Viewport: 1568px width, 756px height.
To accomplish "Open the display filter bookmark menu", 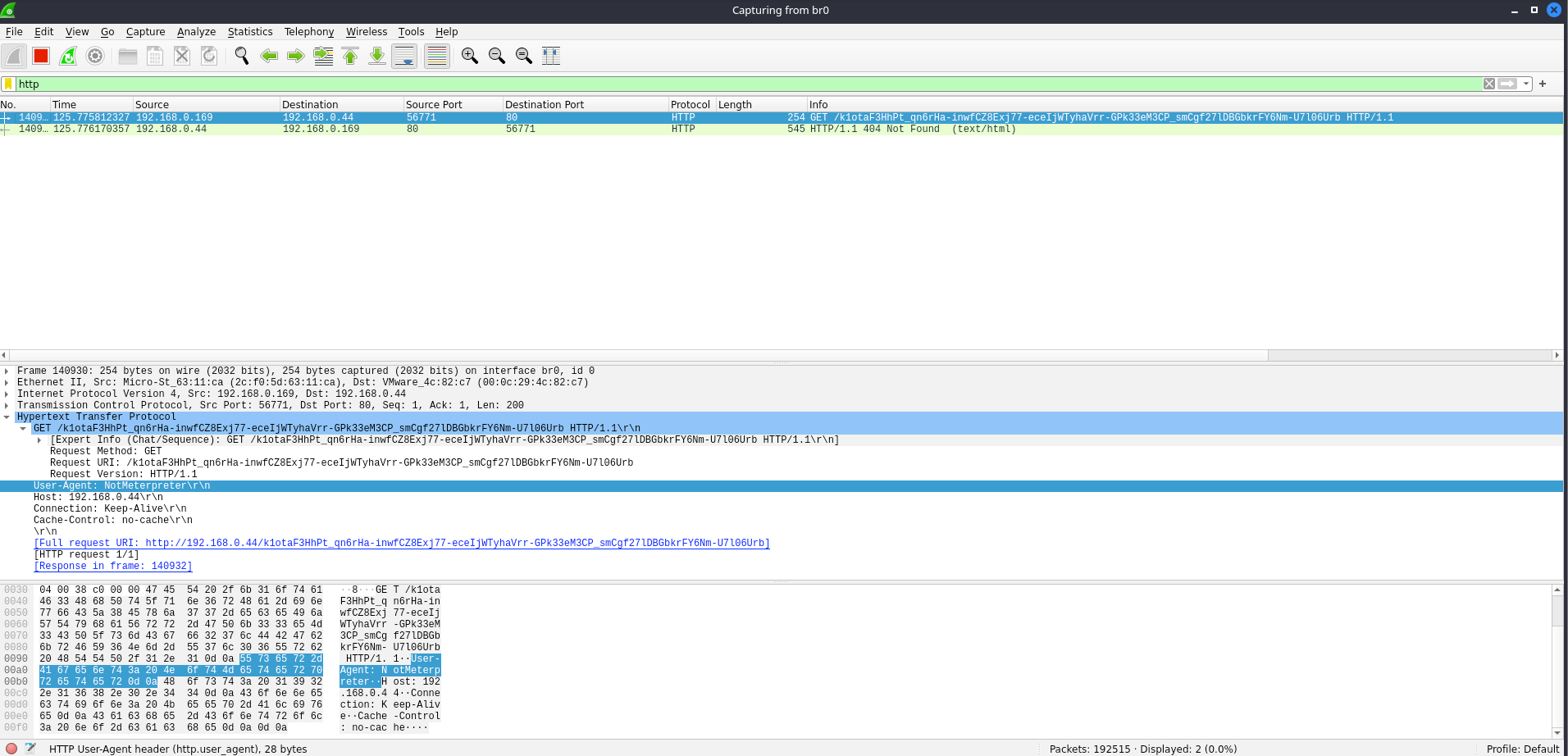I will point(8,84).
